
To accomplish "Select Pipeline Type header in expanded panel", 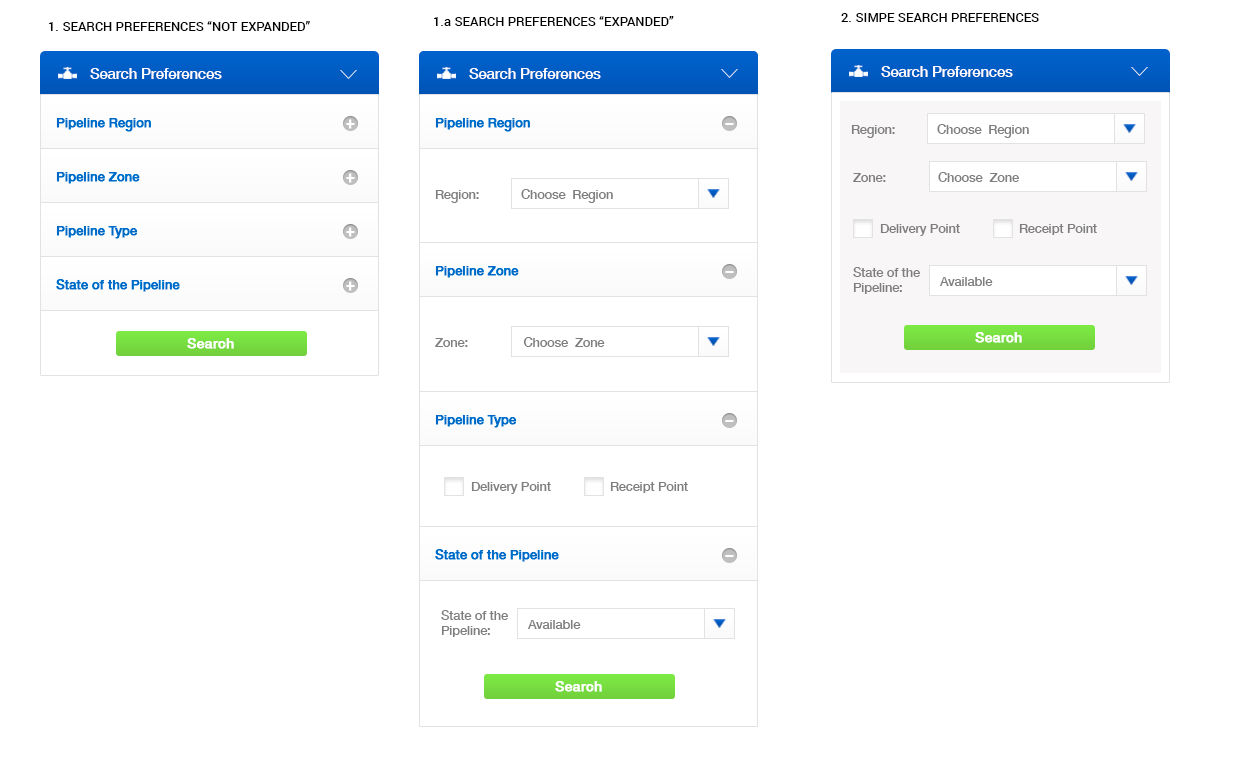I will coord(476,420).
